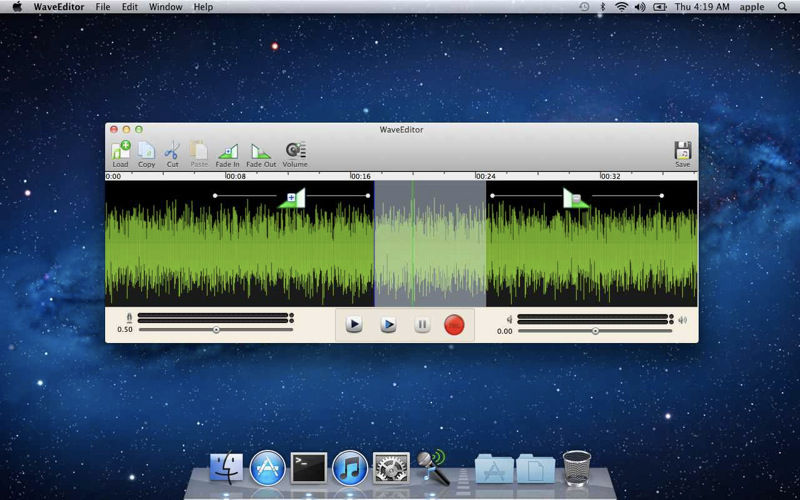Click the Wi-Fi status icon
This screenshot has width=800, height=500.
(621, 7)
